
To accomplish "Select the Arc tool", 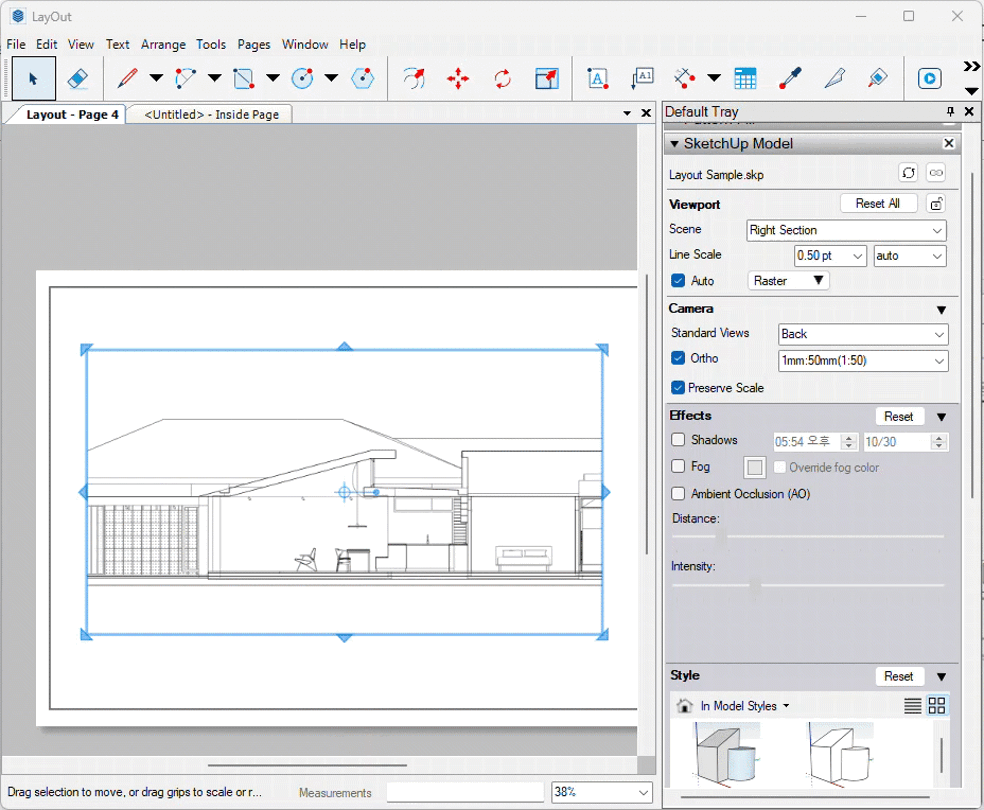I will [x=186, y=78].
